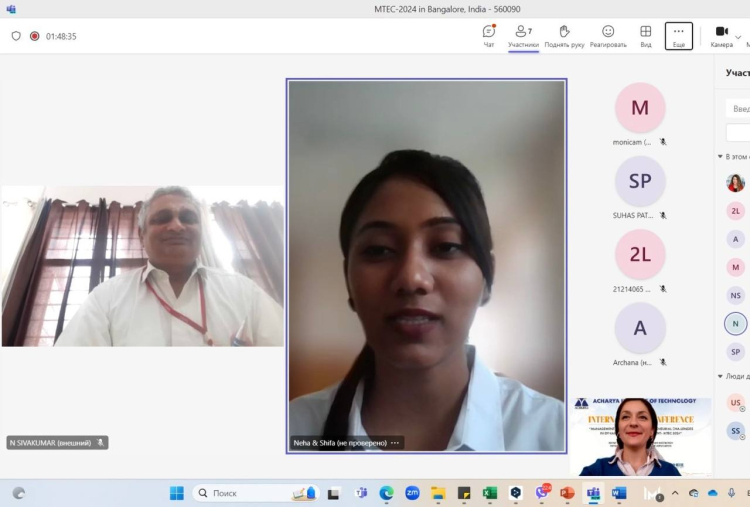Expand the camera options dropdown arrow
The height and width of the screenshot is (507, 750).
[739, 36]
